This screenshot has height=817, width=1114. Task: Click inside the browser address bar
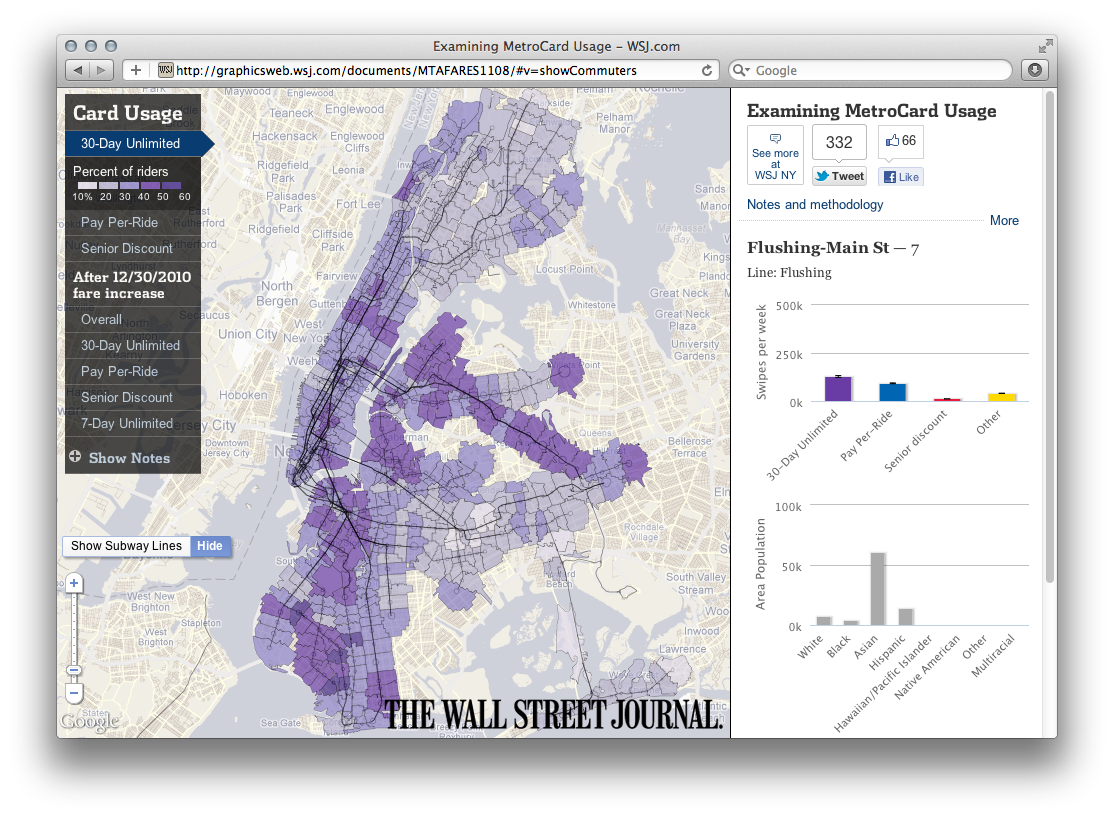[430, 70]
